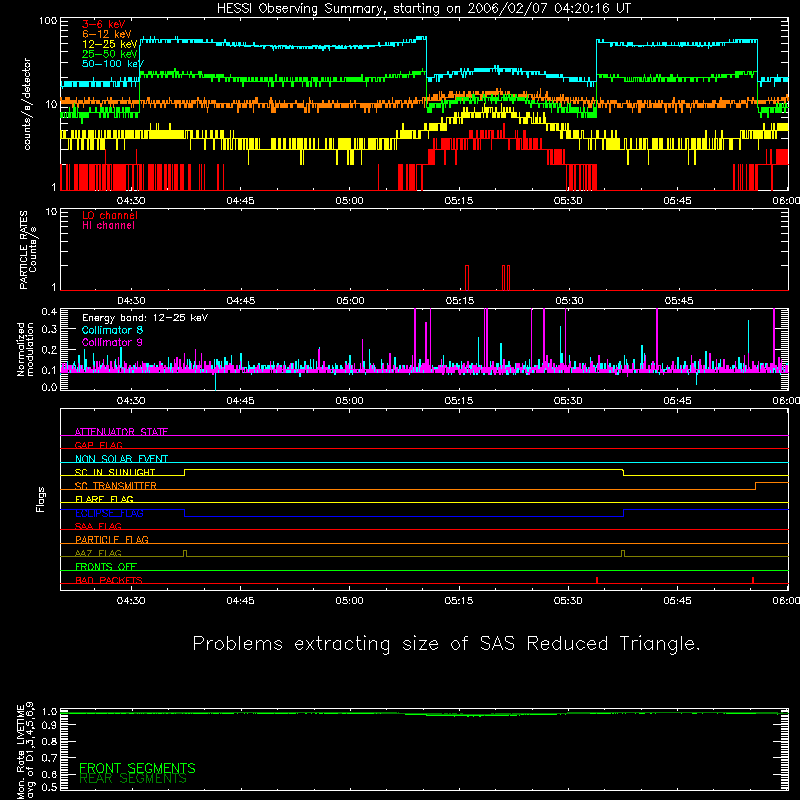Click the 0.9 tick on the livetime y-axis
Screen dimensions: 800x800
tap(49, 725)
